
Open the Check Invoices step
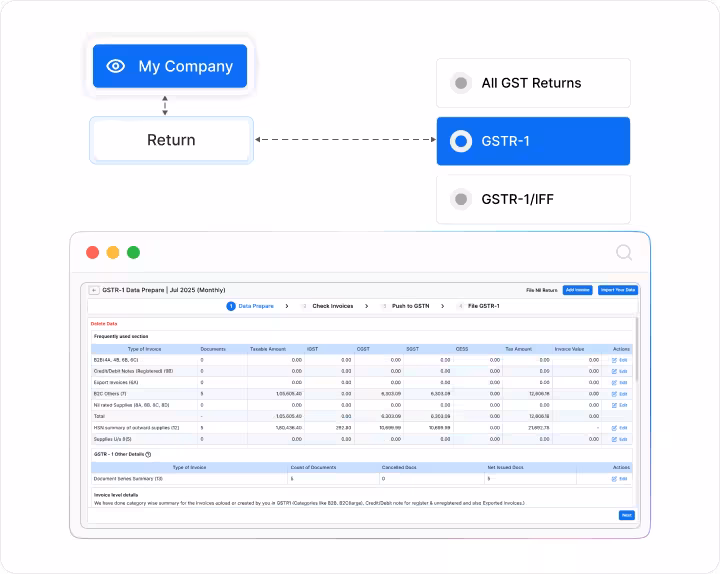tap(328, 306)
